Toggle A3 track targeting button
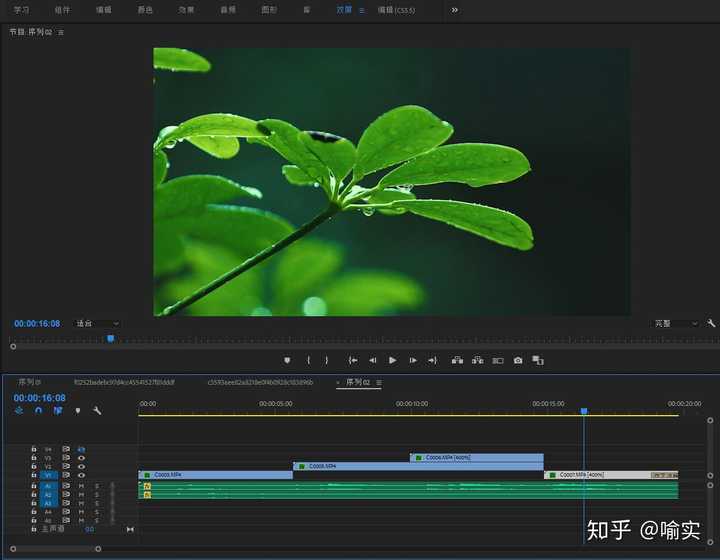This screenshot has width=720, height=560. 49,503
